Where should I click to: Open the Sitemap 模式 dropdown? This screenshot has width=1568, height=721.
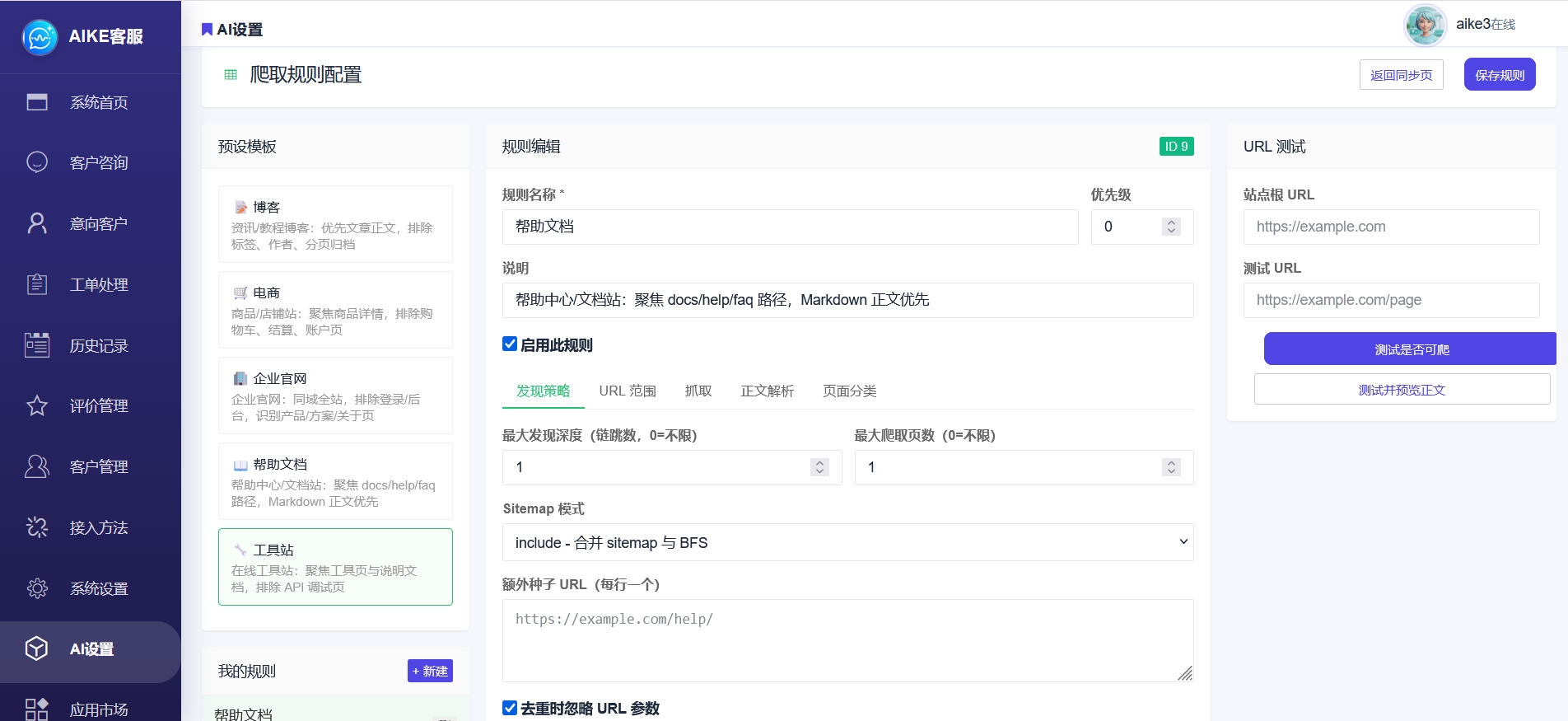848,542
